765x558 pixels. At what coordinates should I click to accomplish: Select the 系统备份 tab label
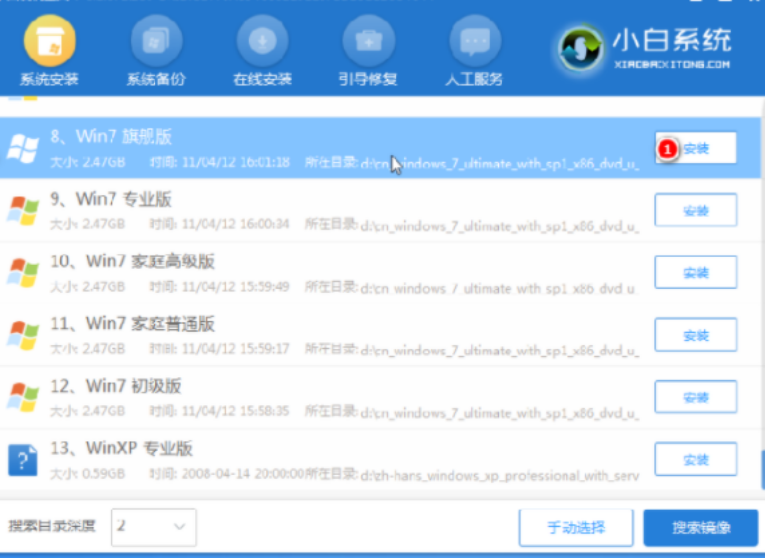coord(156,79)
